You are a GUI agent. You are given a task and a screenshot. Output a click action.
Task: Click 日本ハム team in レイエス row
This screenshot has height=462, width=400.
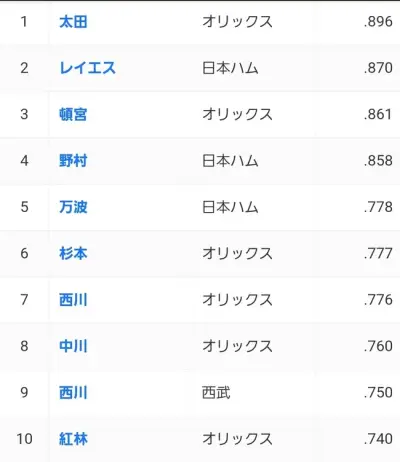[x=230, y=68]
